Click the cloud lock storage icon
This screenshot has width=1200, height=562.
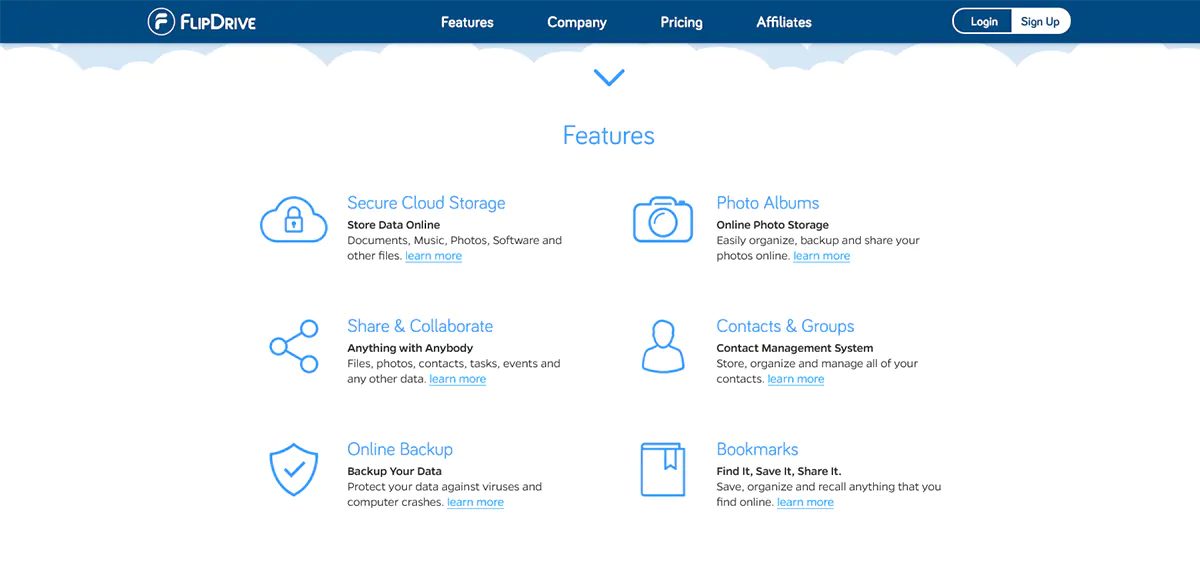[294, 220]
